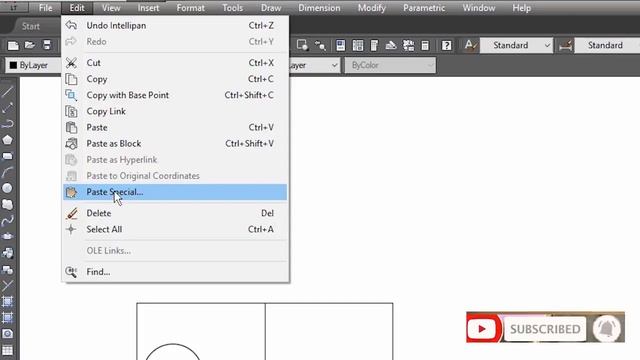Open the Dimension menu
640x360 pixels.
[x=319, y=8]
